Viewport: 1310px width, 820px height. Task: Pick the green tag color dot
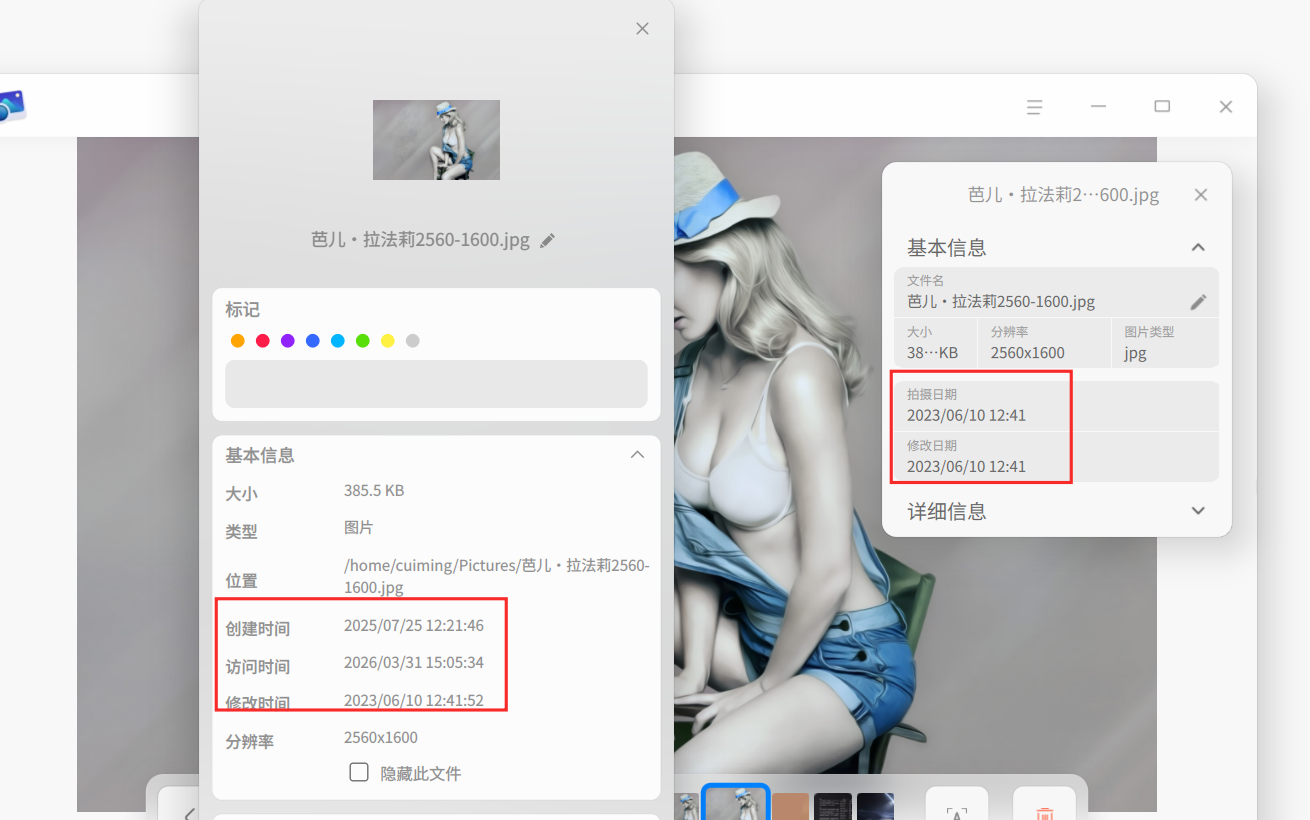(x=363, y=341)
